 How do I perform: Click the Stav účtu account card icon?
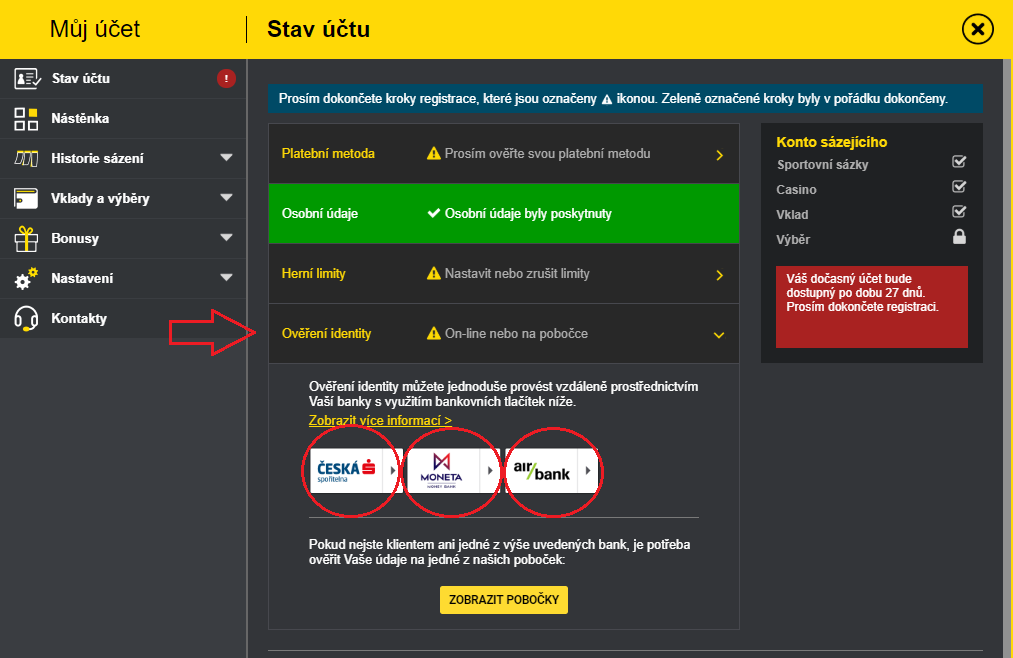click(x=26, y=79)
